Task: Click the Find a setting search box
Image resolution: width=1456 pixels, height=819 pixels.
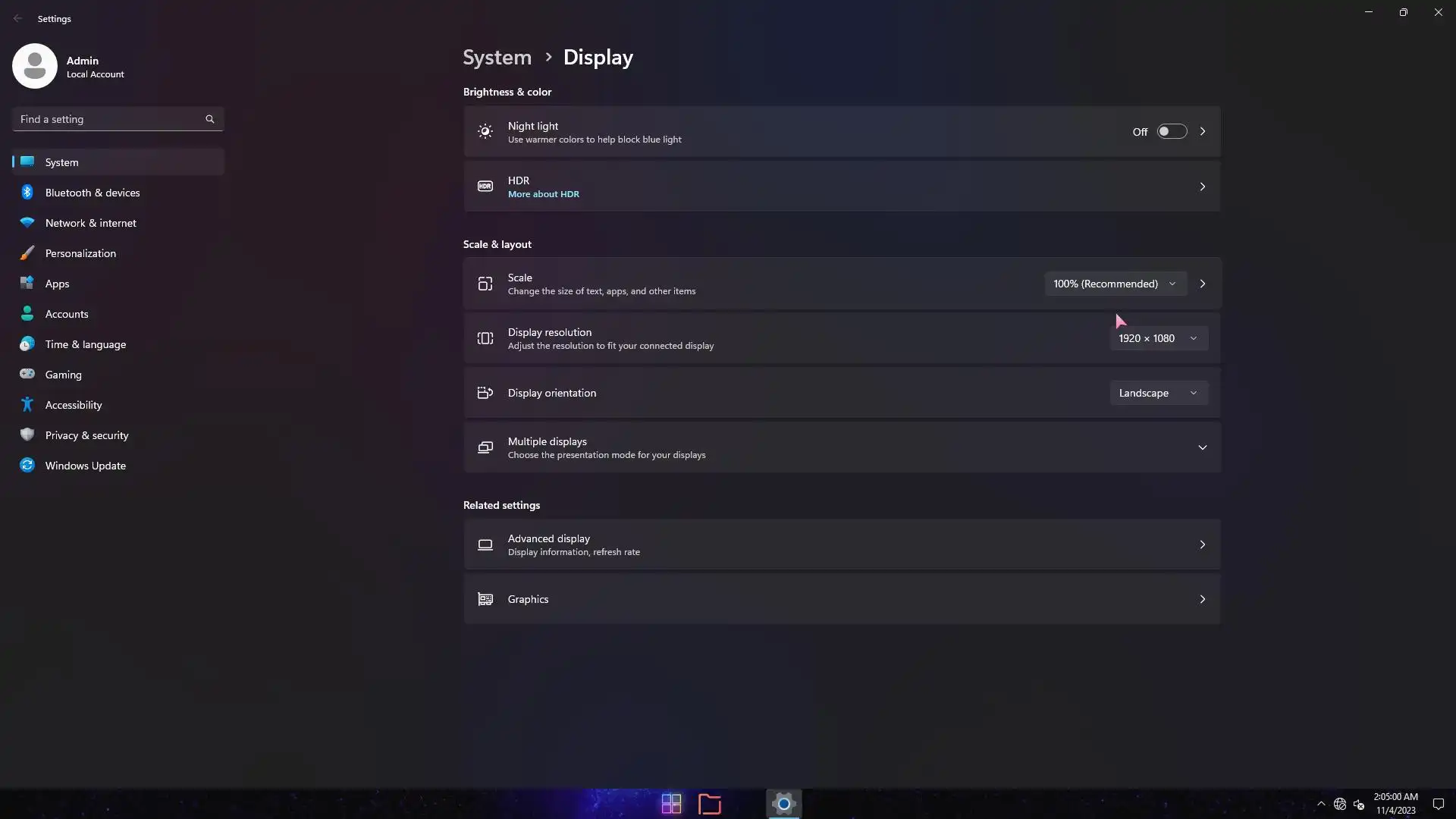Action: tap(110, 119)
